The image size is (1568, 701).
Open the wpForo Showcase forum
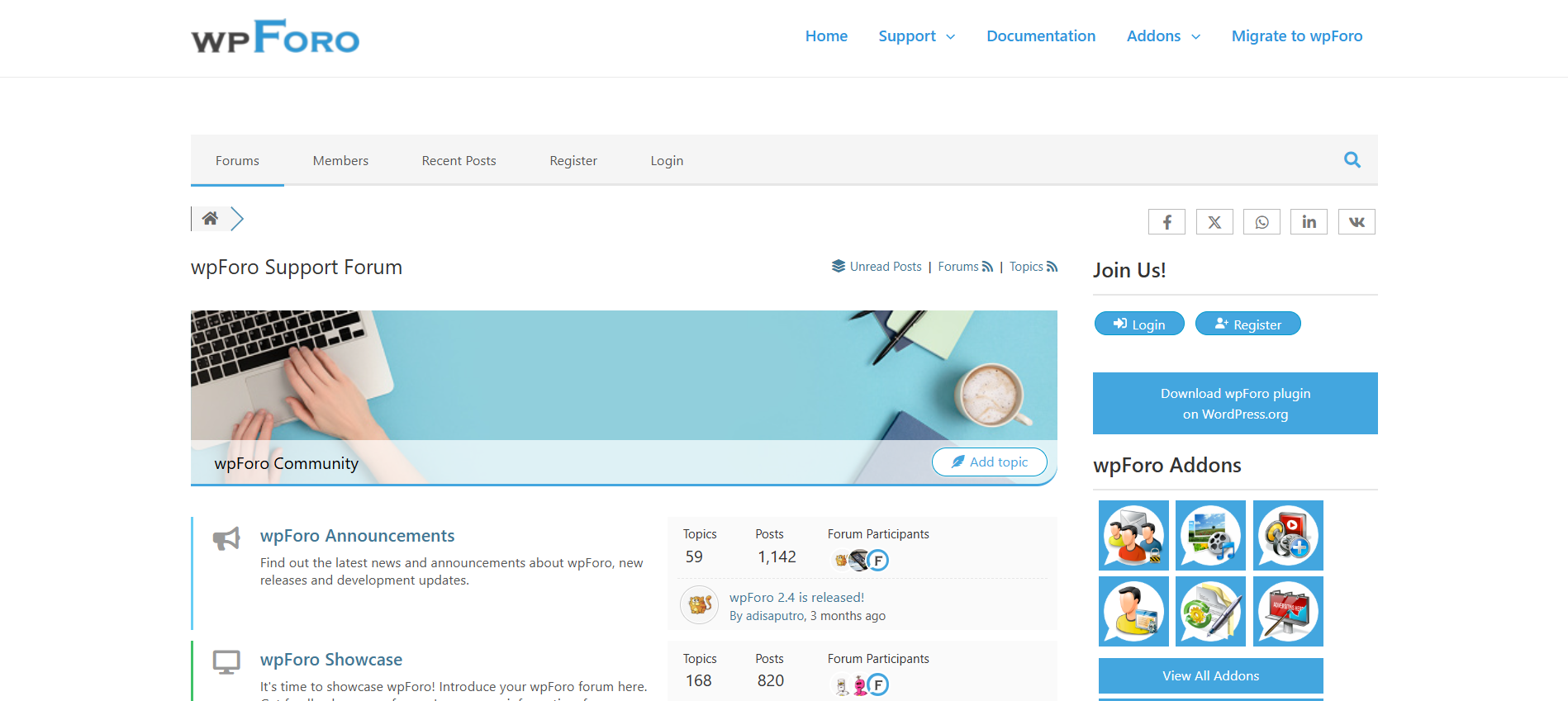(x=331, y=660)
